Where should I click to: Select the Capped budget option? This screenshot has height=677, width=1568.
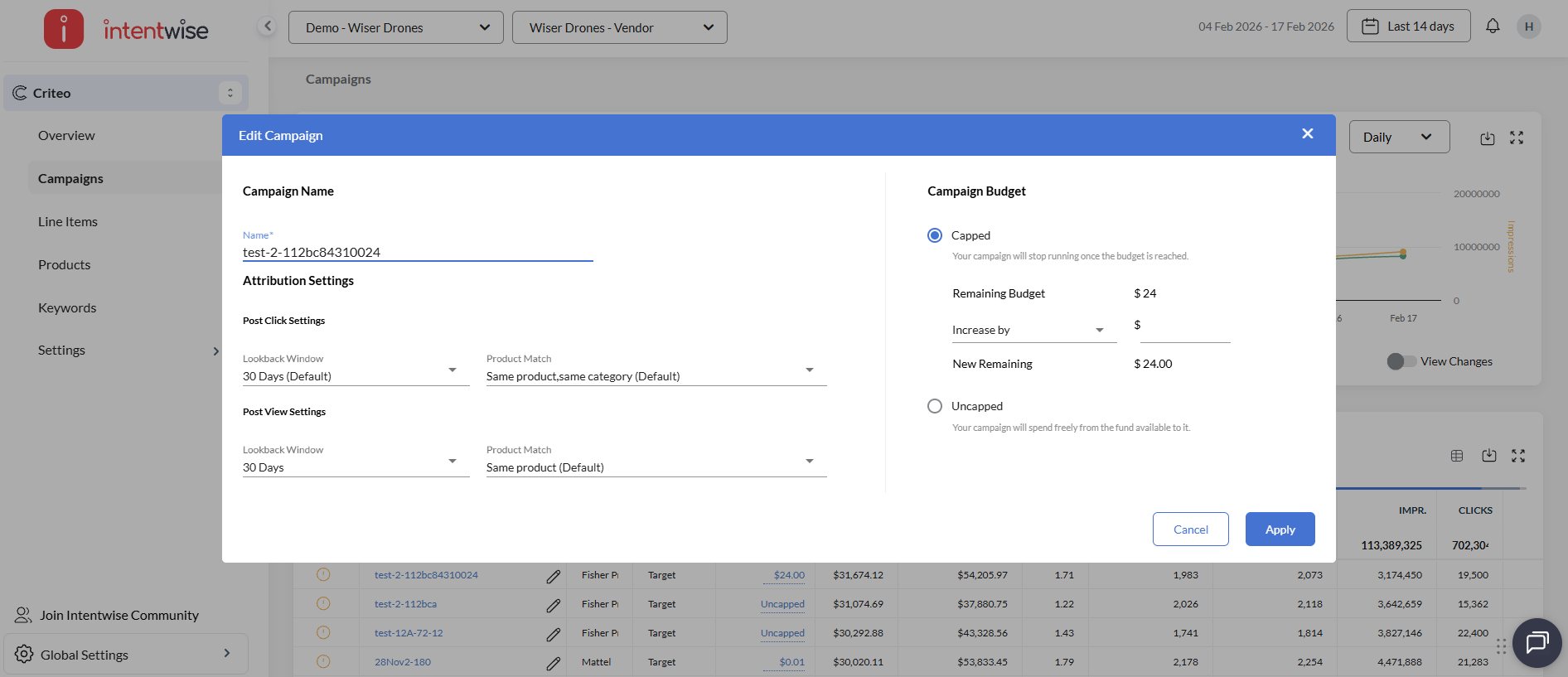tap(935, 235)
